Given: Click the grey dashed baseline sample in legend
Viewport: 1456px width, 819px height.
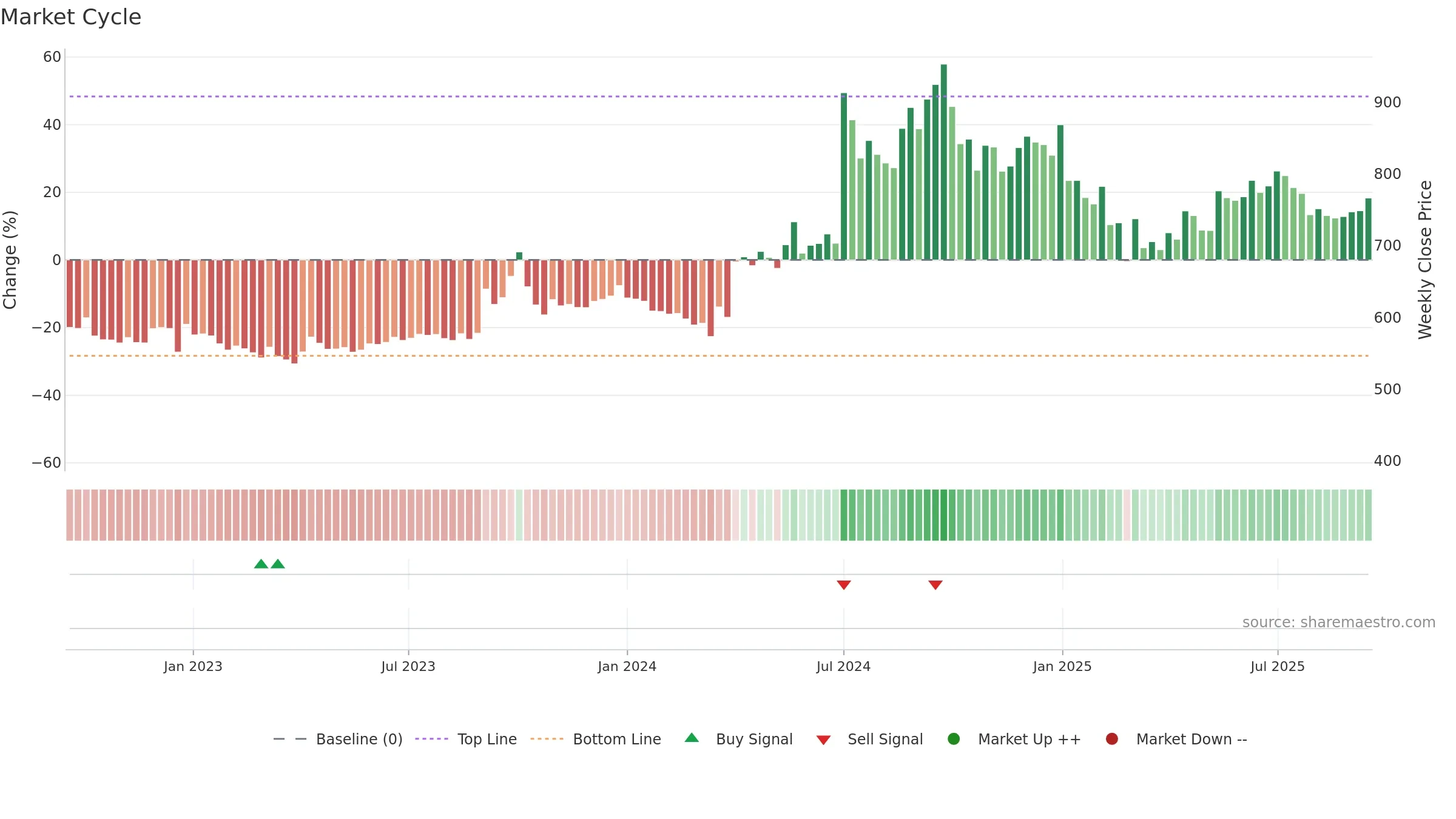Looking at the screenshot, I should pyautogui.click(x=290, y=739).
